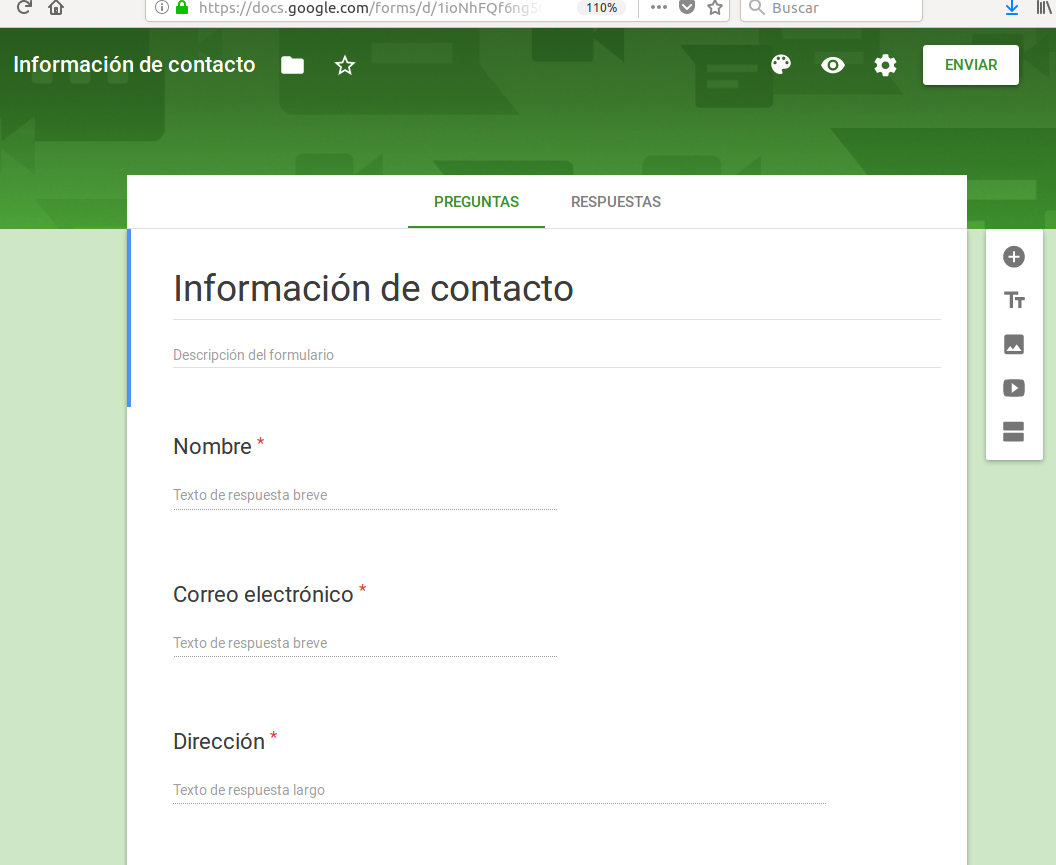Add a title and description element
Image resolution: width=1056 pixels, height=865 pixels.
point(1014,301)
